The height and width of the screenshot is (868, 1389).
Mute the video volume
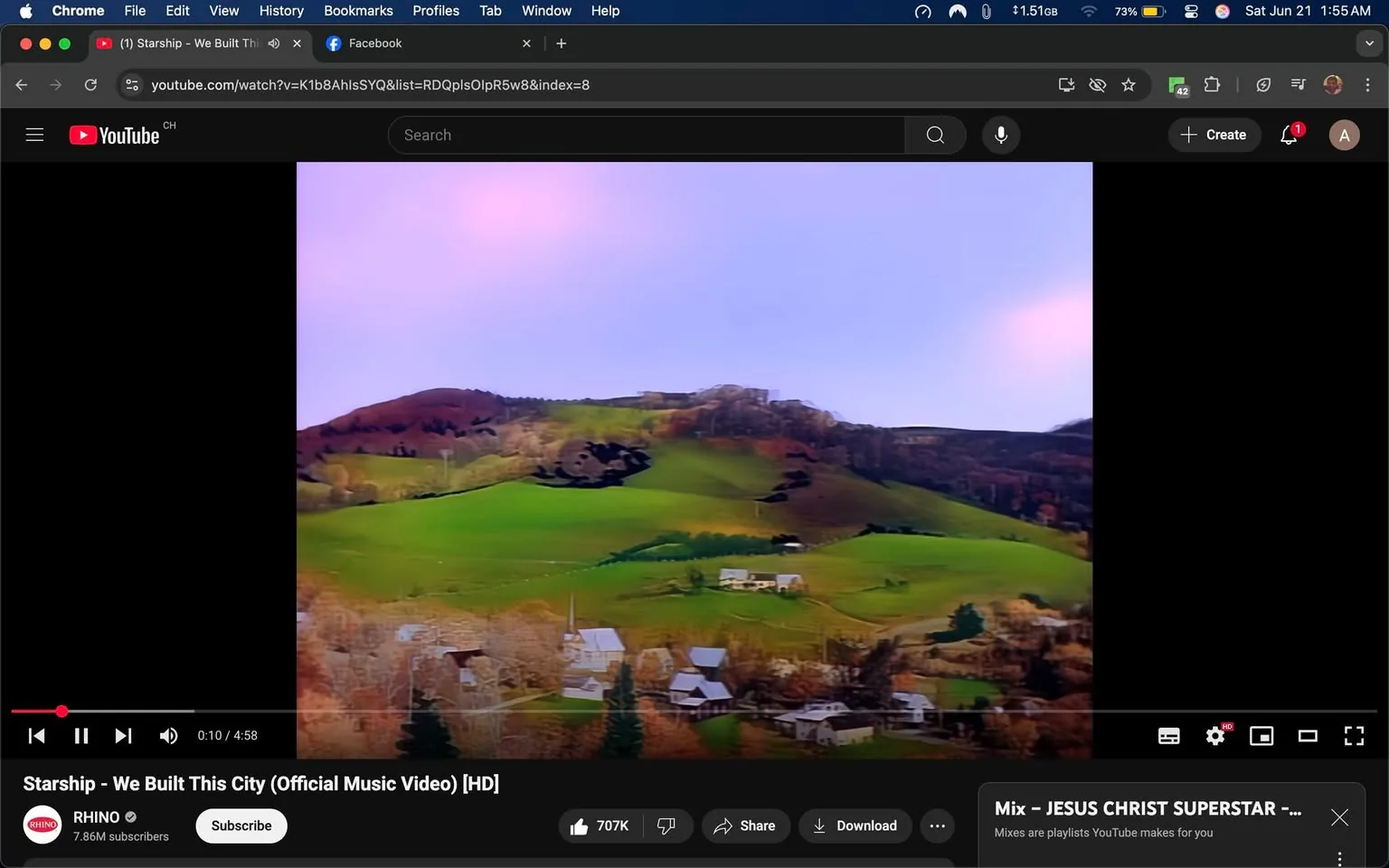(168, 735)
